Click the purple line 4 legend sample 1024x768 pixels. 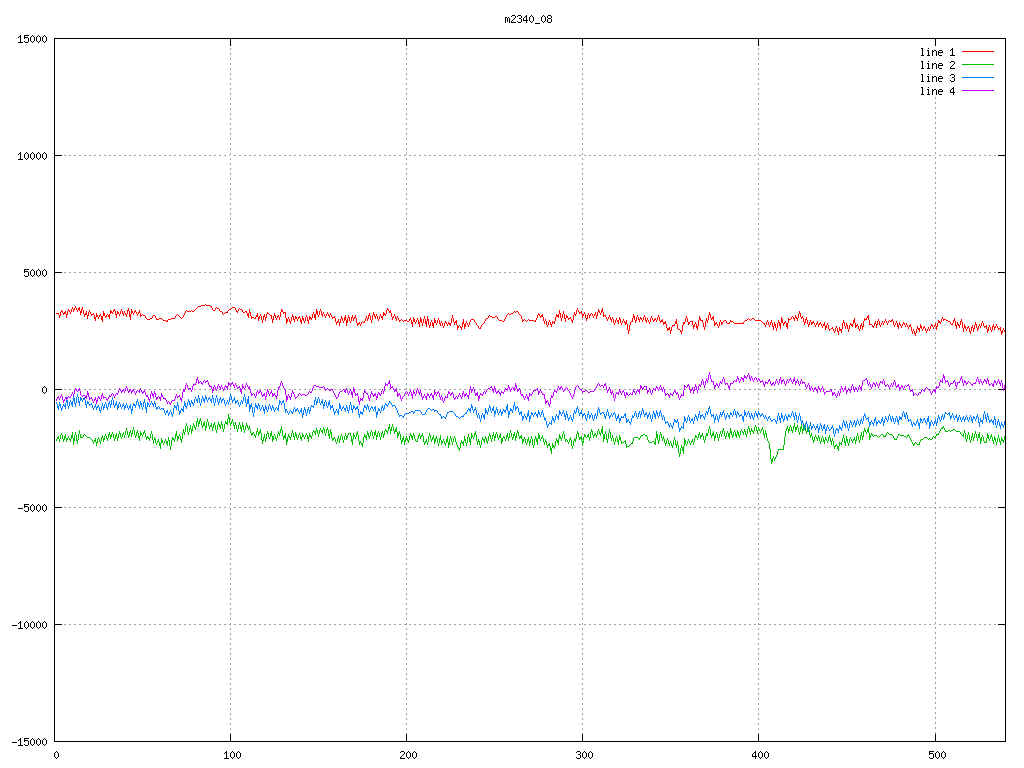978,91
